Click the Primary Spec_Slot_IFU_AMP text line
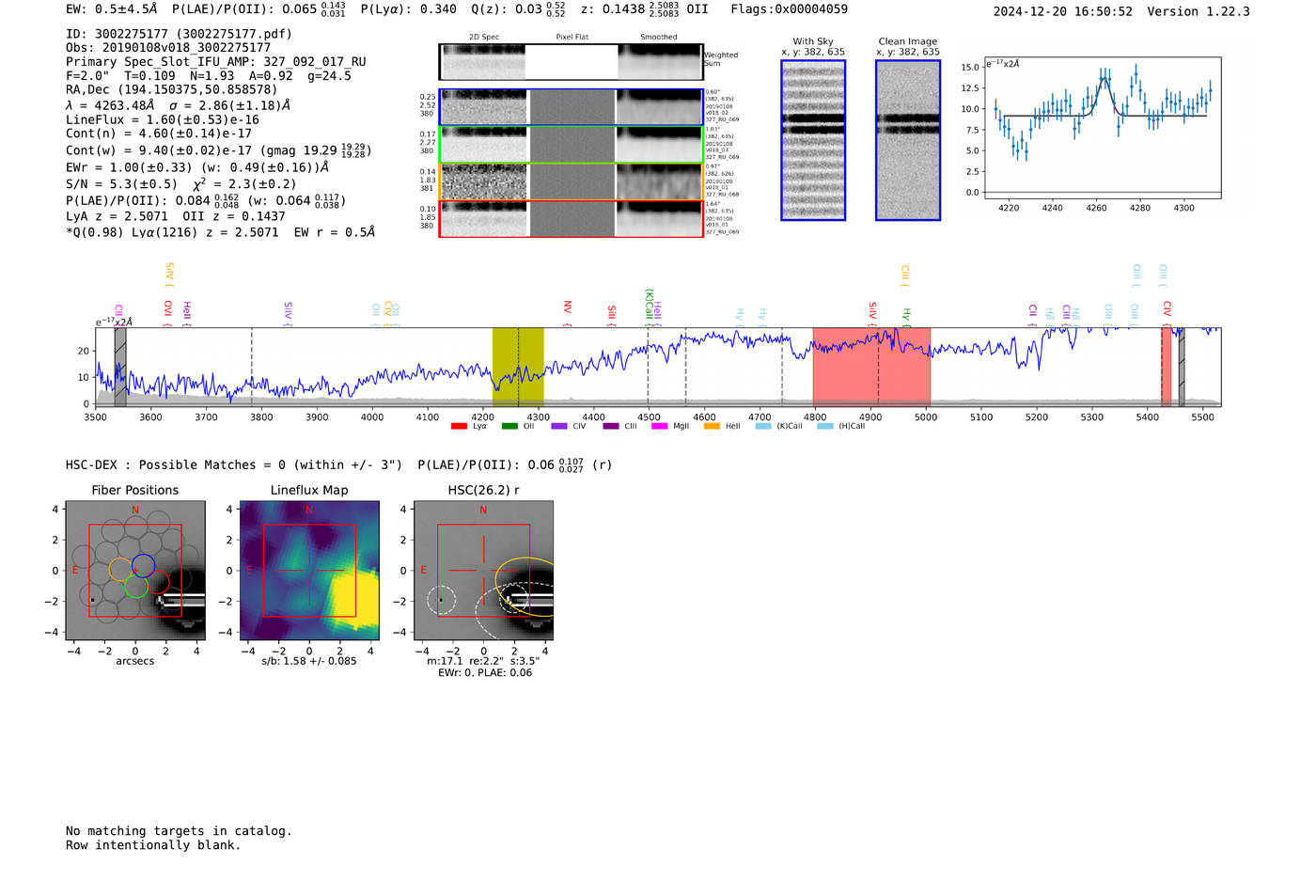The width and height of the screenshot is (1316, 896). [216, 61]
